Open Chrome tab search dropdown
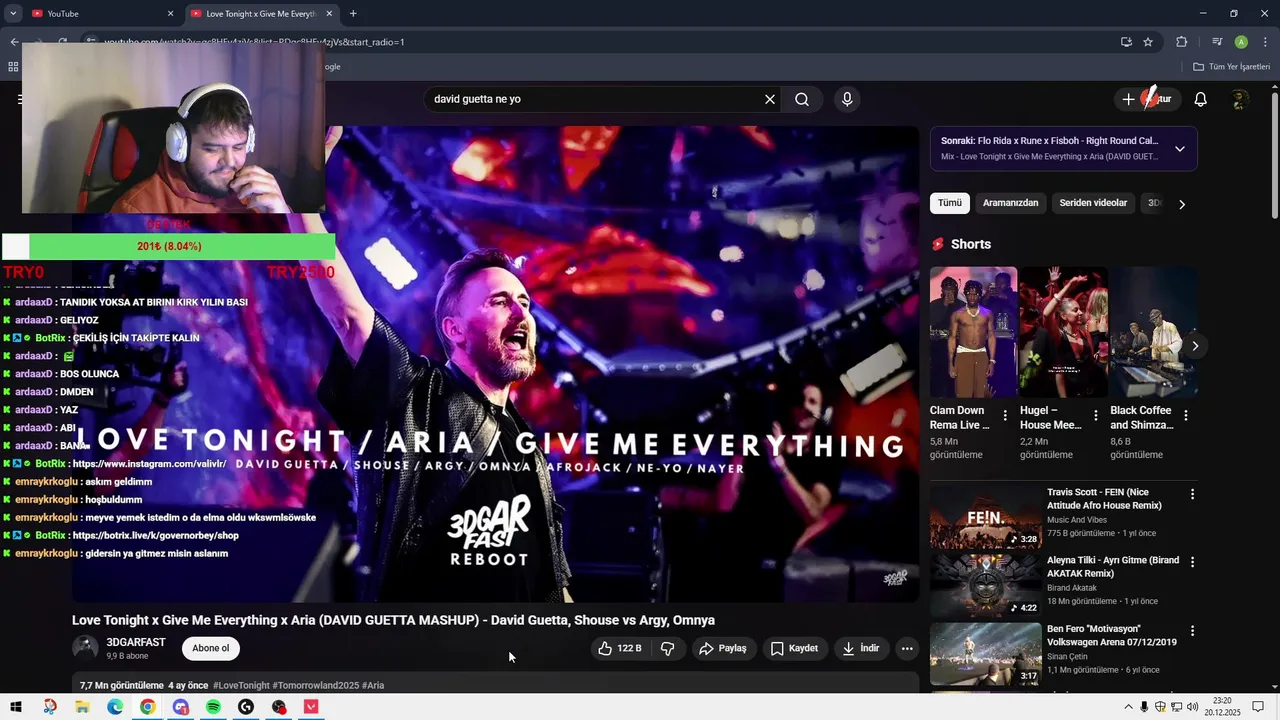The image size is (1280, 720). pos(13,14)
